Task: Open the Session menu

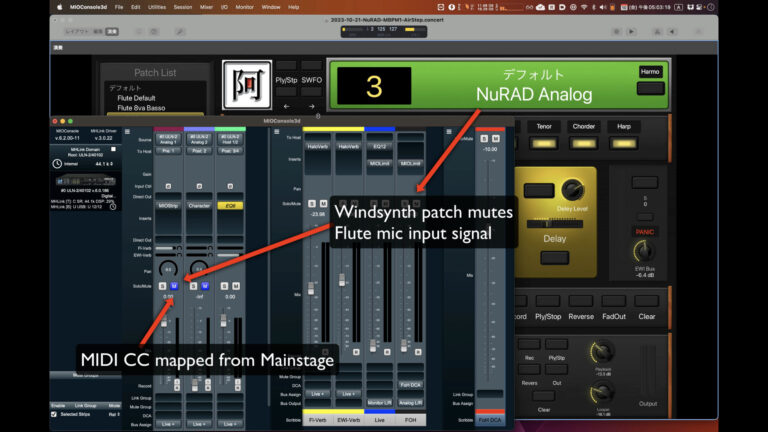Action: (x=183, y=7)
